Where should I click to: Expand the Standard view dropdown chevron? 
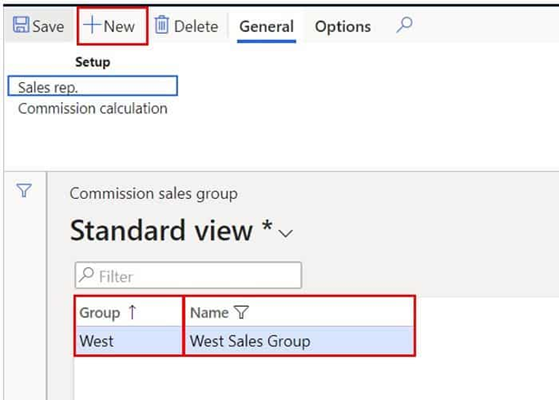tap(286, 234)
